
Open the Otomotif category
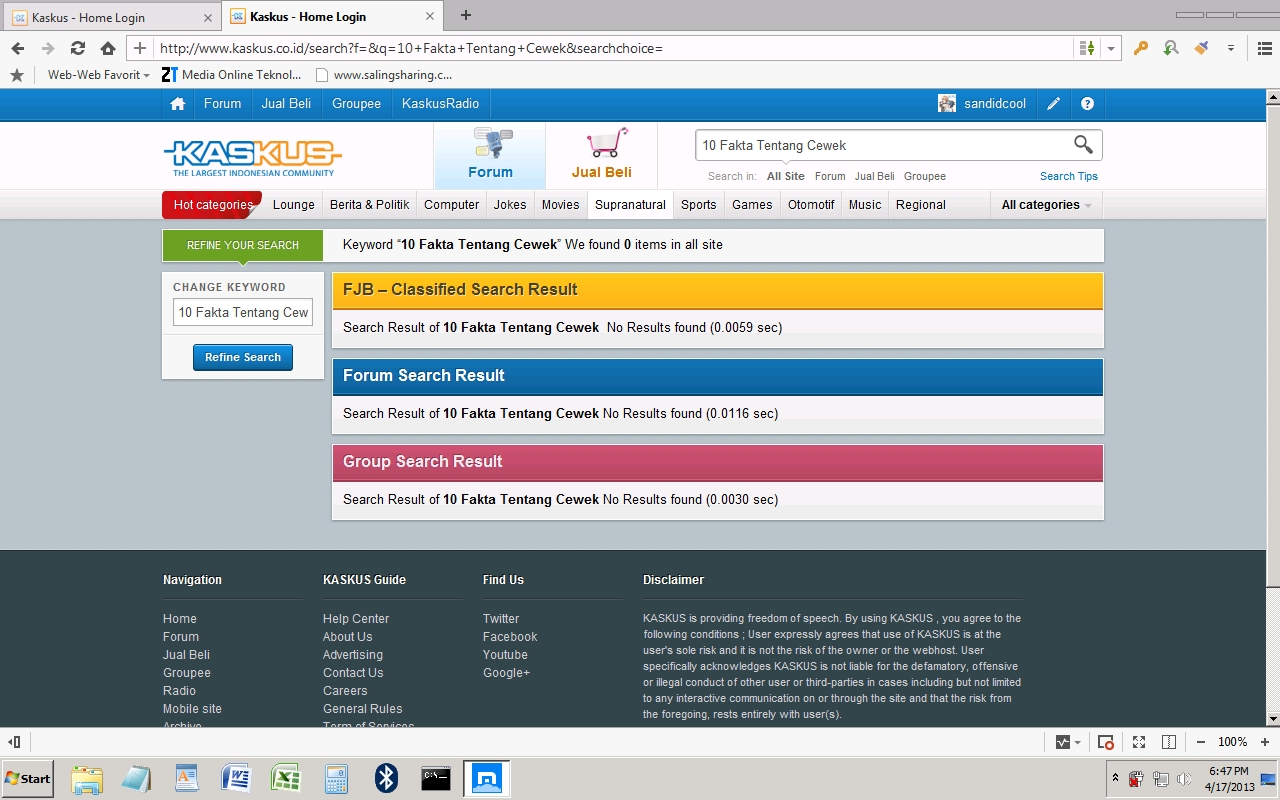pos(811,205)
